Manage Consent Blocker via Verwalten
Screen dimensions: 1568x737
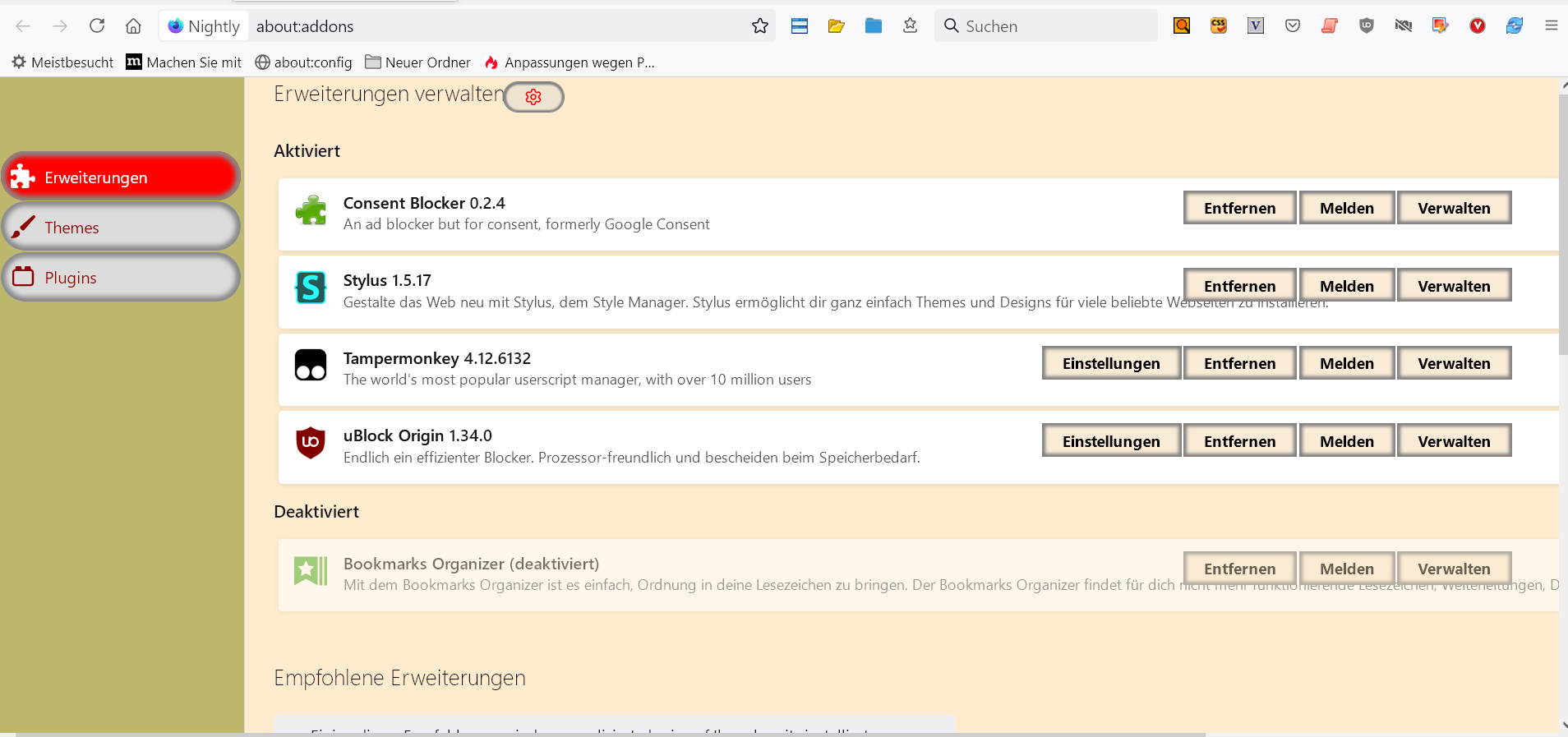click(x=1454, y=208)
